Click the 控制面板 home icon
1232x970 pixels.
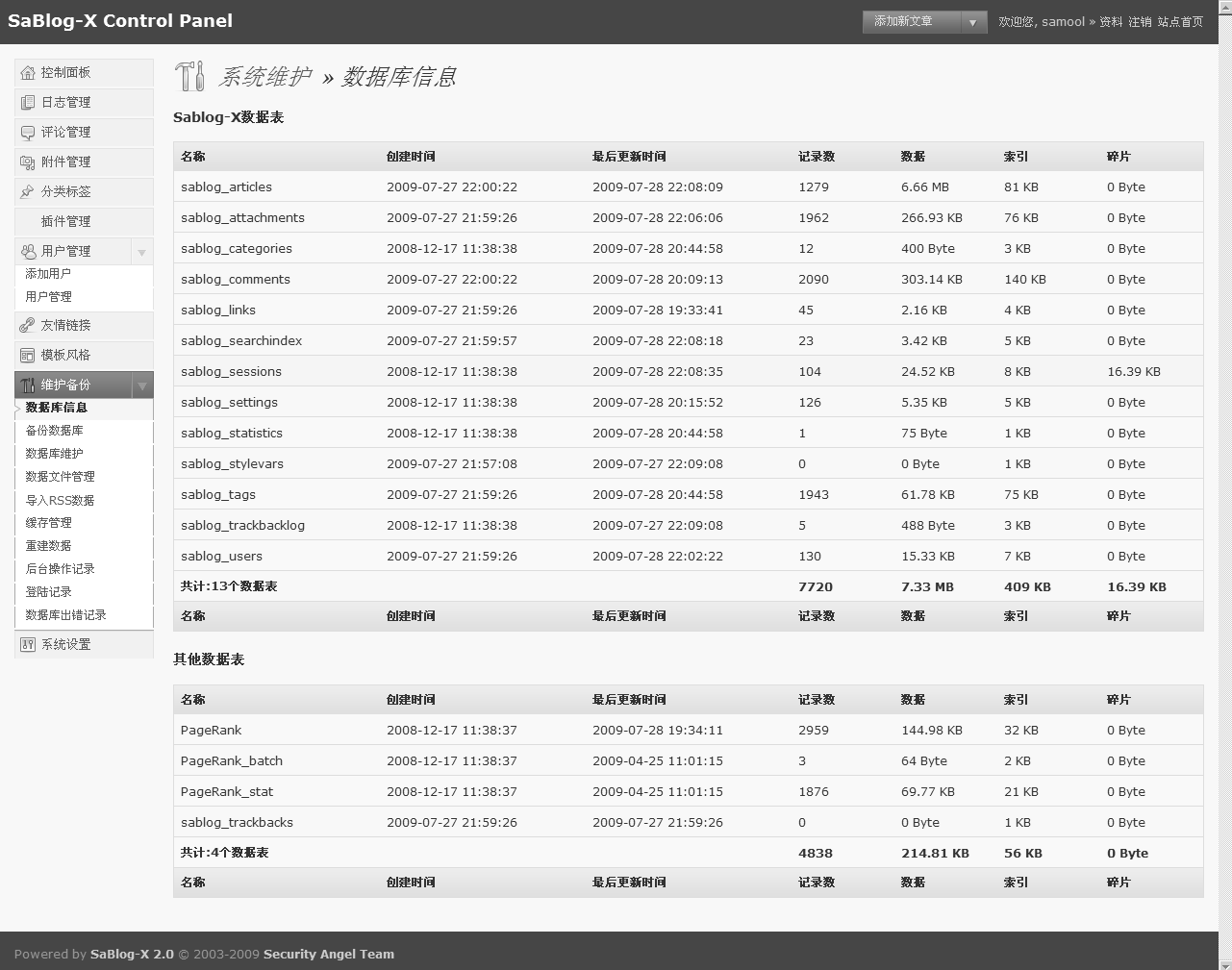(28, 73)
